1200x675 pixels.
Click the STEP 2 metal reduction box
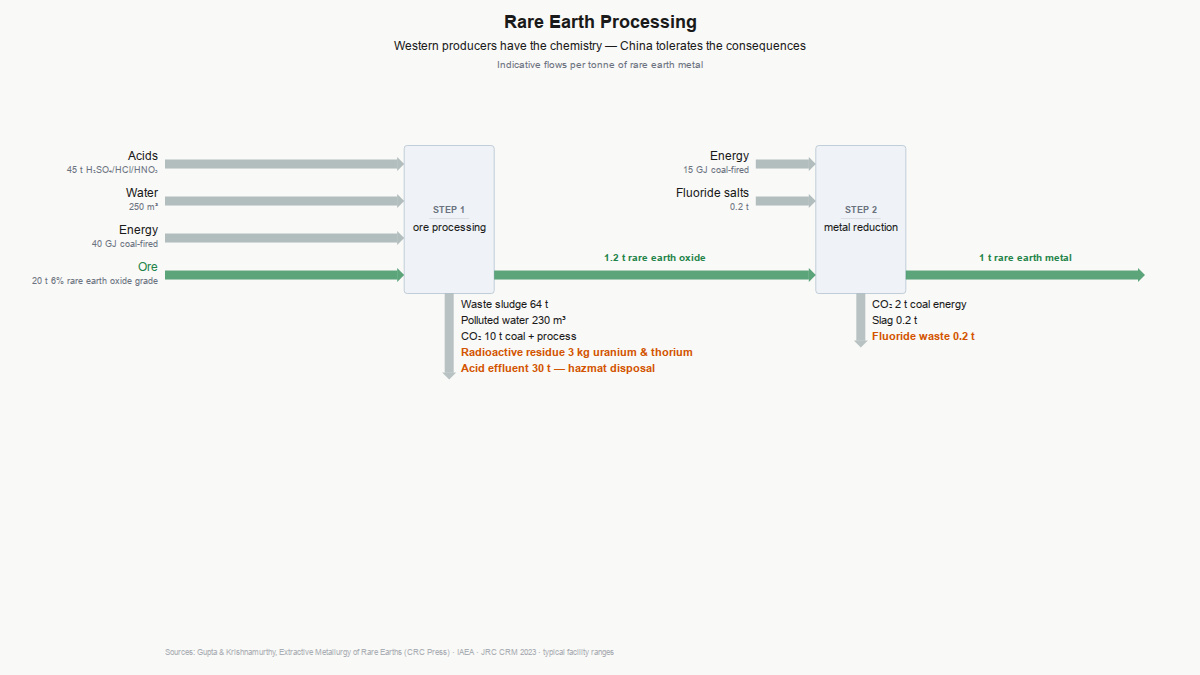tap(860, 219)
